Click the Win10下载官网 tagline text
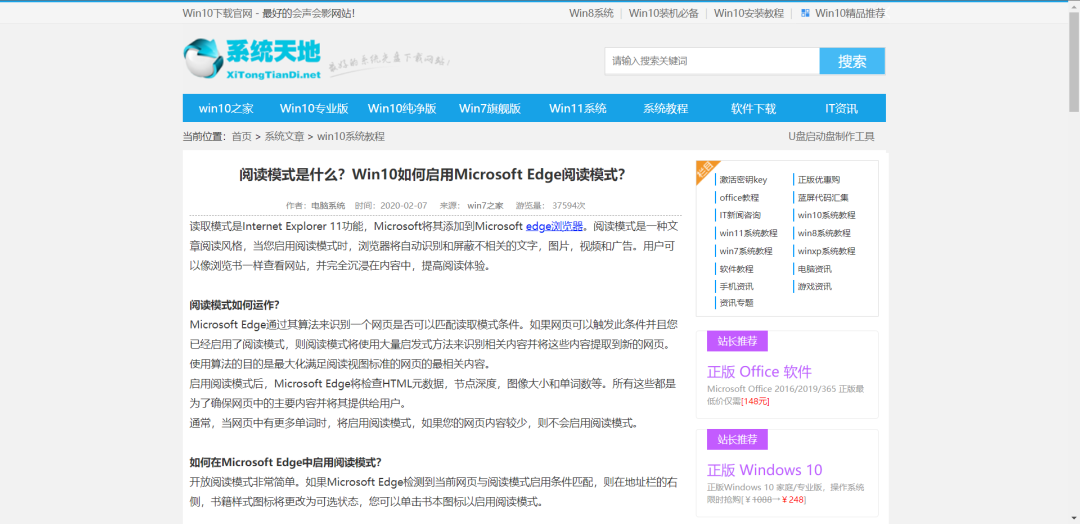This screenshot has height=524, width=1080. click(269, 12)
